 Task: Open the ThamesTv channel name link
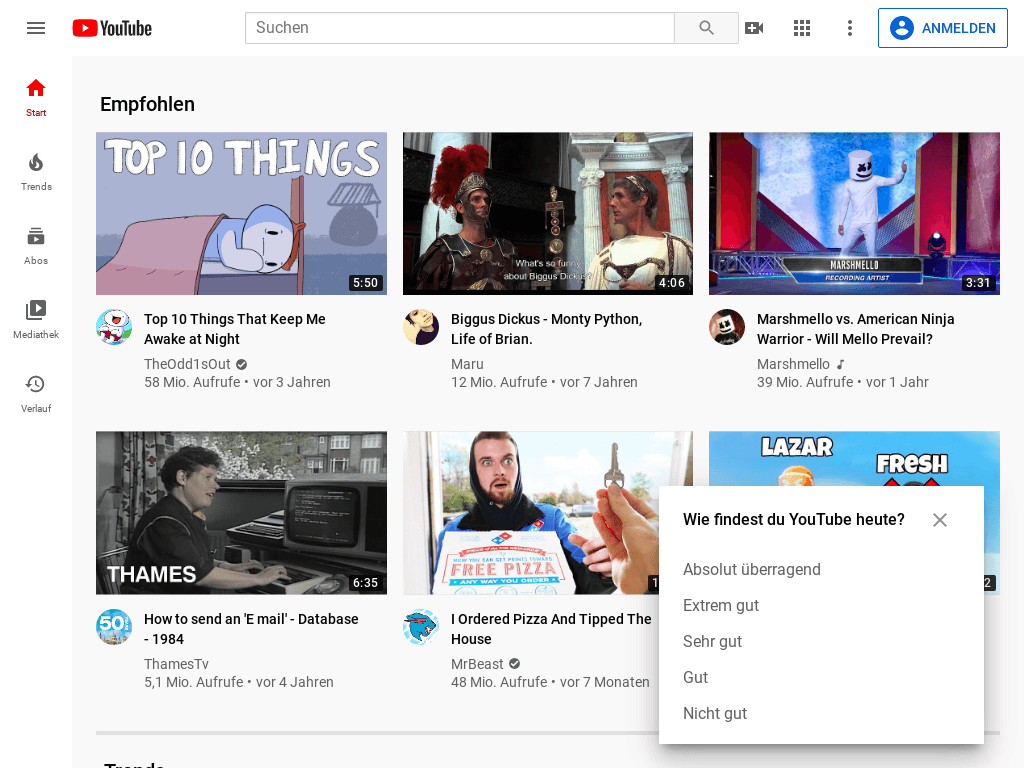176,664
